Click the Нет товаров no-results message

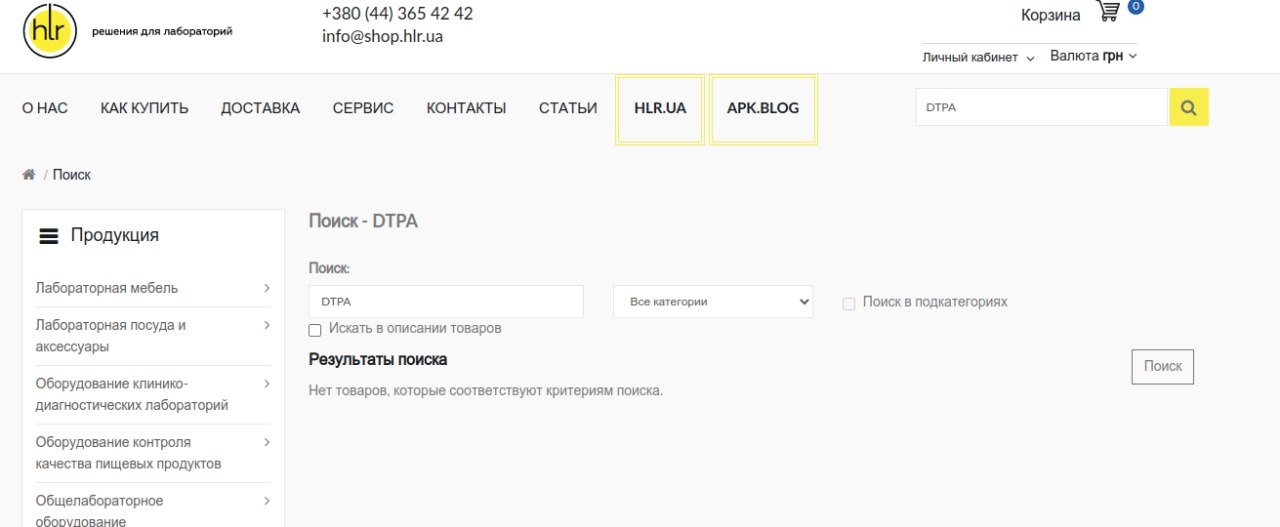(486, 390)
